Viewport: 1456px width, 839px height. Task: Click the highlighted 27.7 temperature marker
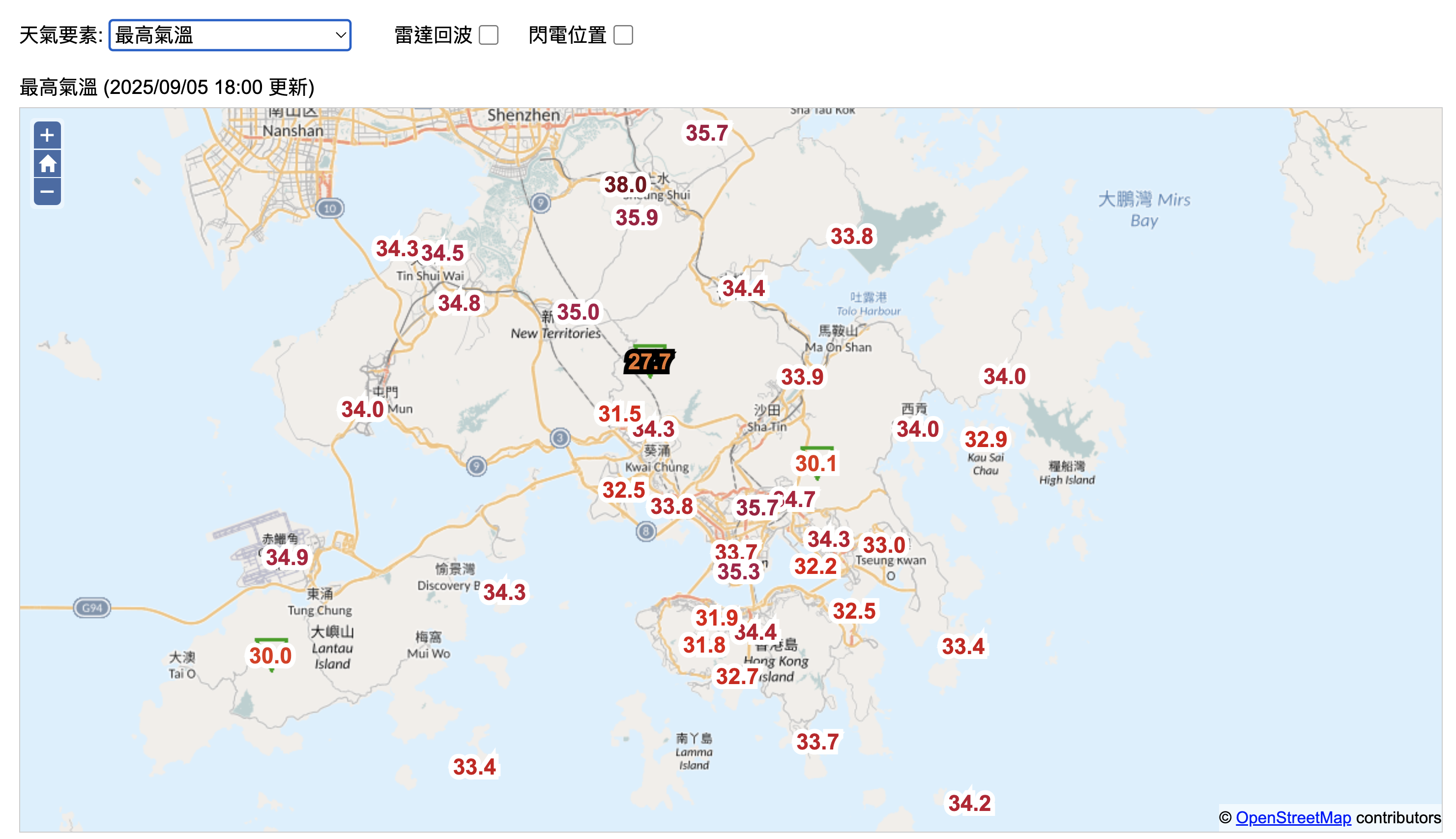click(649, 362)
